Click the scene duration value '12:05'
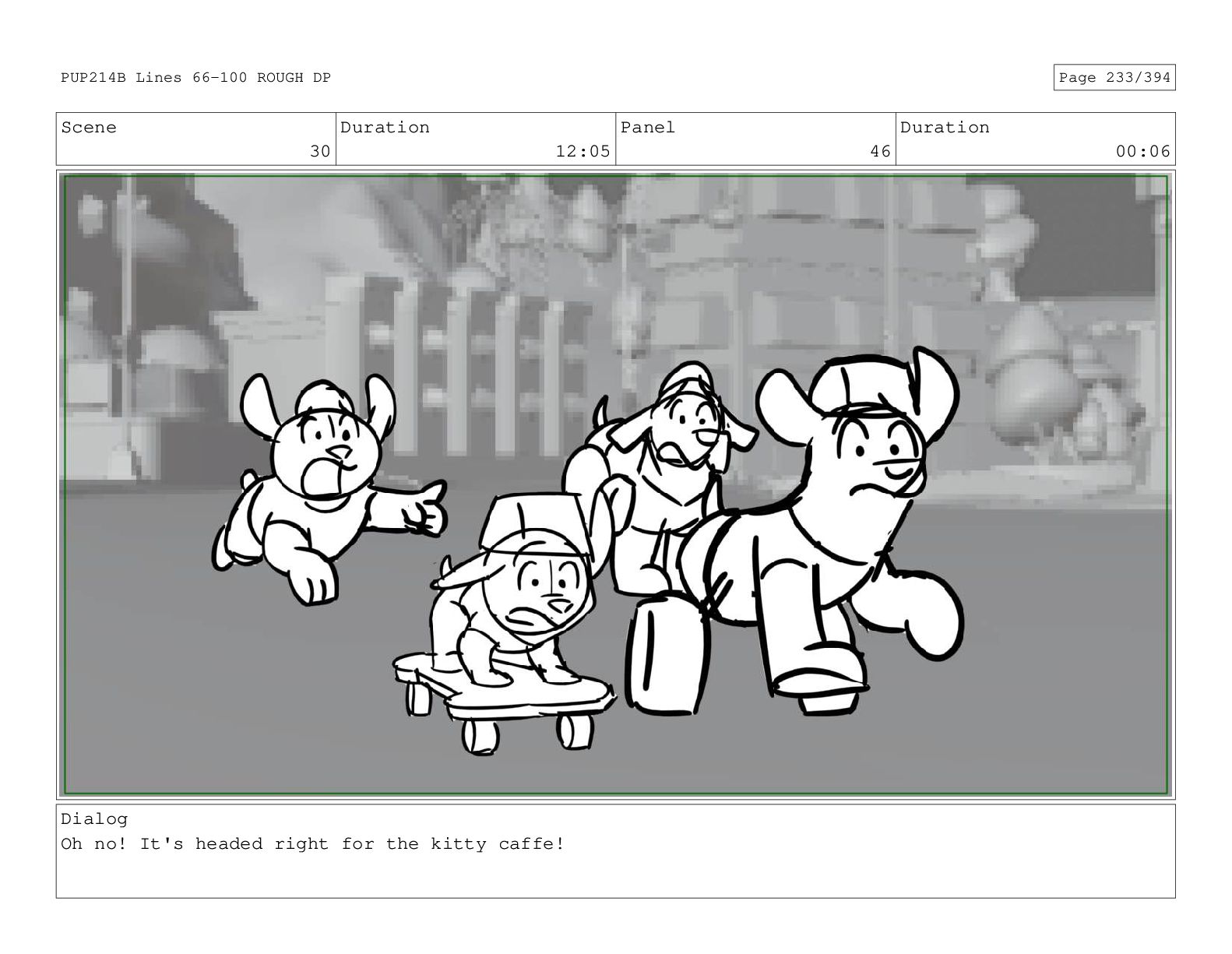The height and width of the screenshot is (954, 1232). pos(583,151)
